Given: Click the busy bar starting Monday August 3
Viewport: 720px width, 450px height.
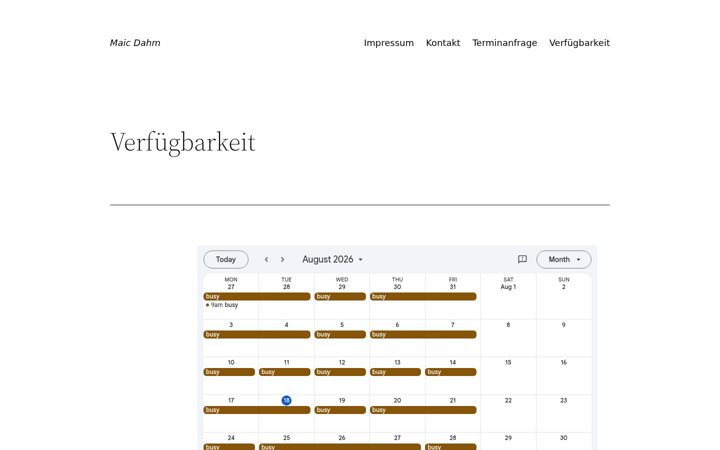Looking at the screenshot, I should (257, 334).
